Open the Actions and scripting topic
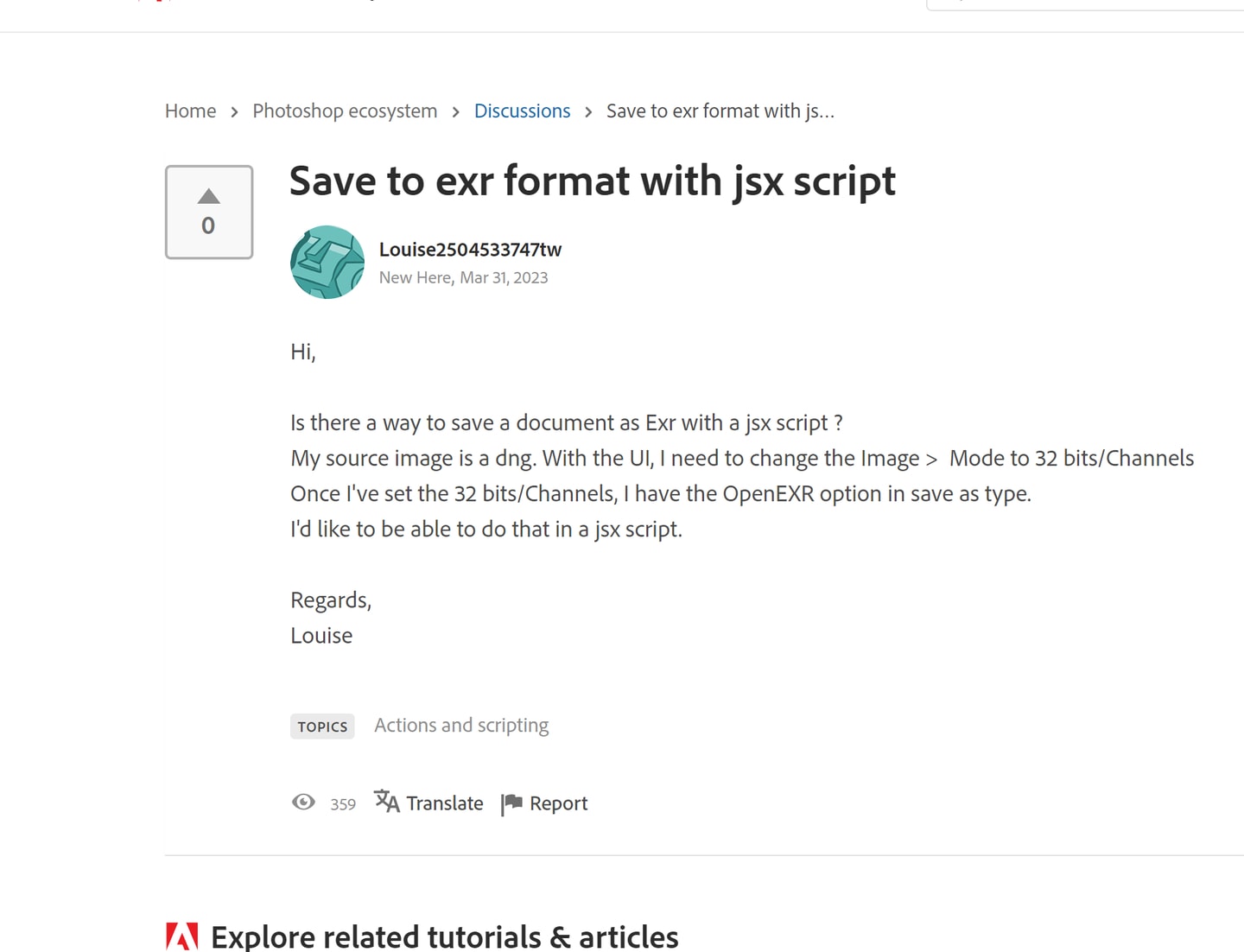Image resolution: width=1244 pixels, height=952 pixels. [461, 726]
